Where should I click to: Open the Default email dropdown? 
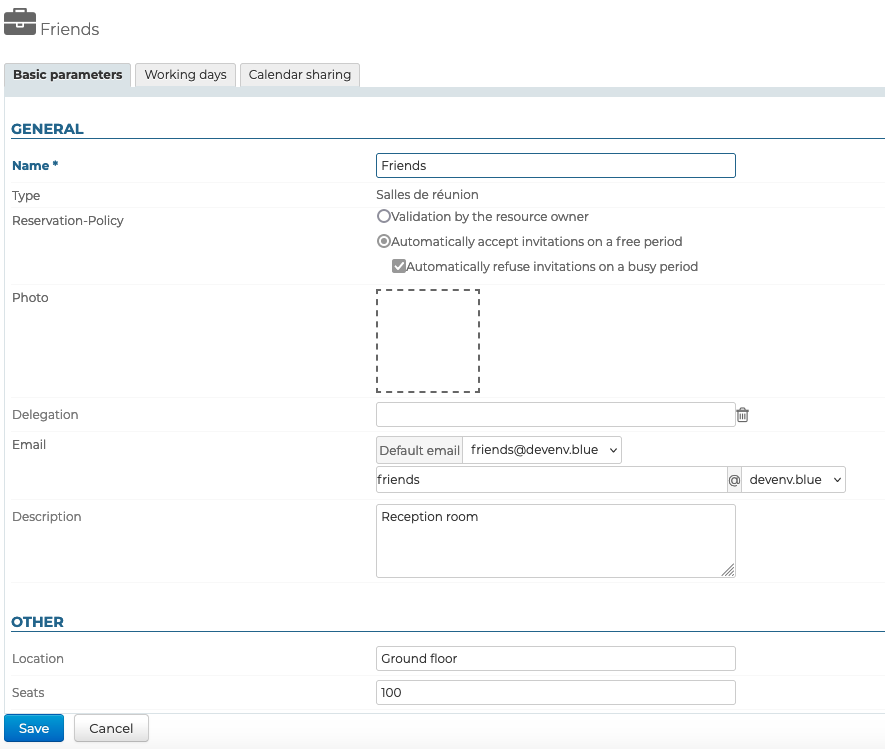(543, 450)
